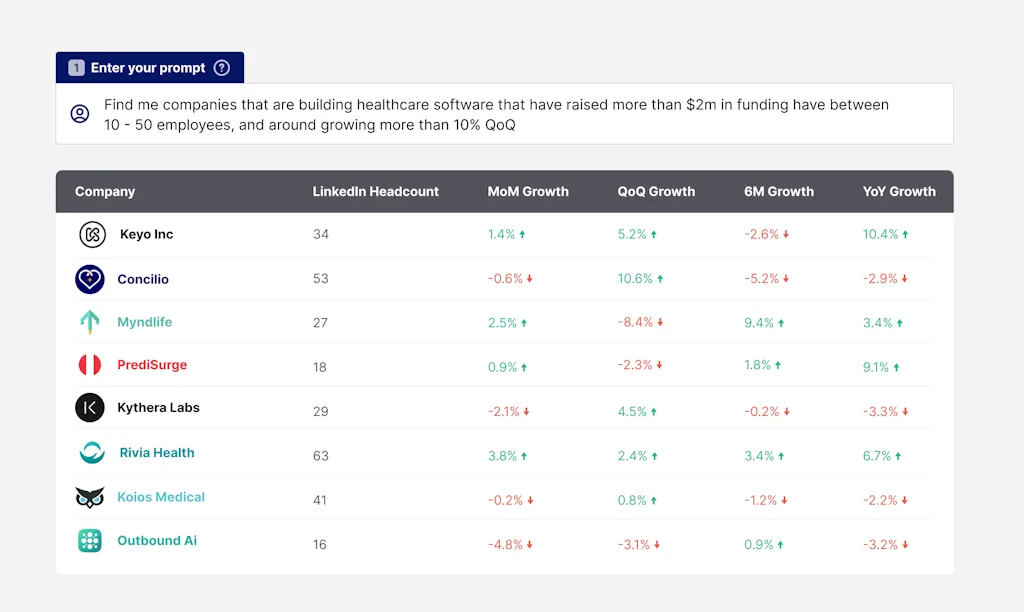Screen dimensions: 1024x612
Task: Open the Concilio company link
Action: 143,279
